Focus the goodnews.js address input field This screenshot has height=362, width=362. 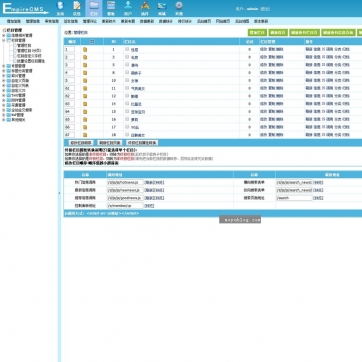coord(125,198)
